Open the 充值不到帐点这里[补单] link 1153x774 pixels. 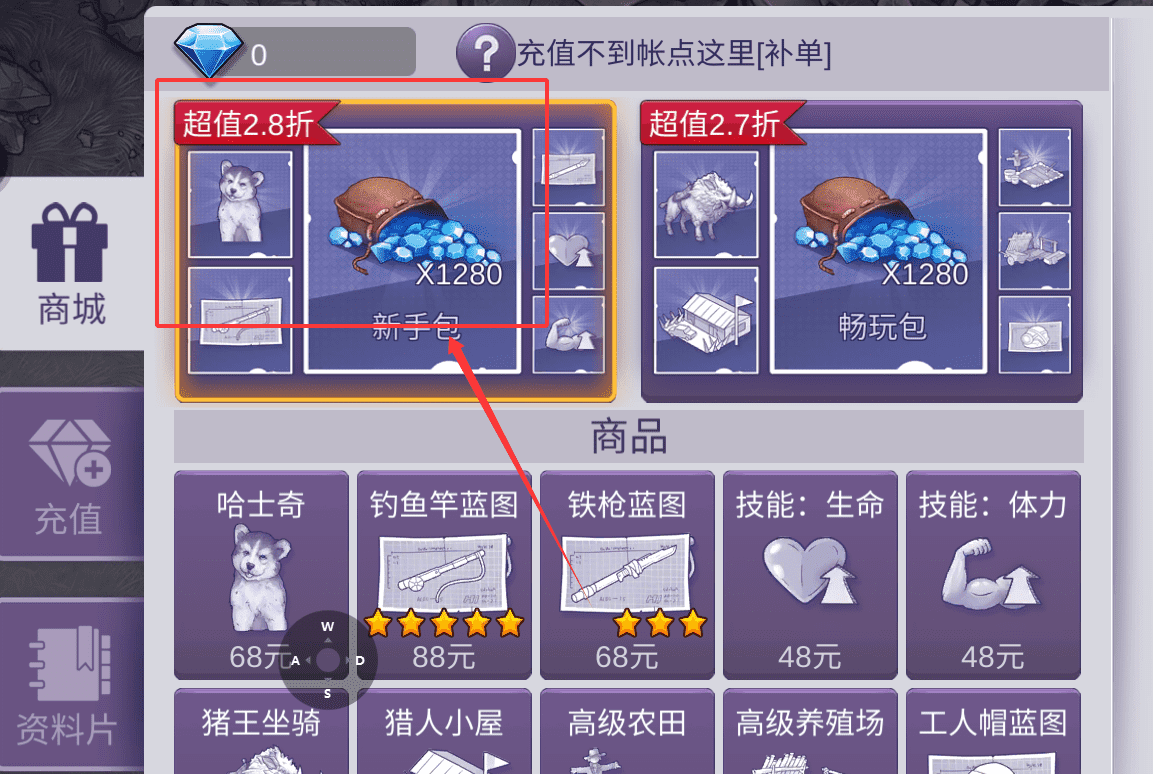point(674,54)
